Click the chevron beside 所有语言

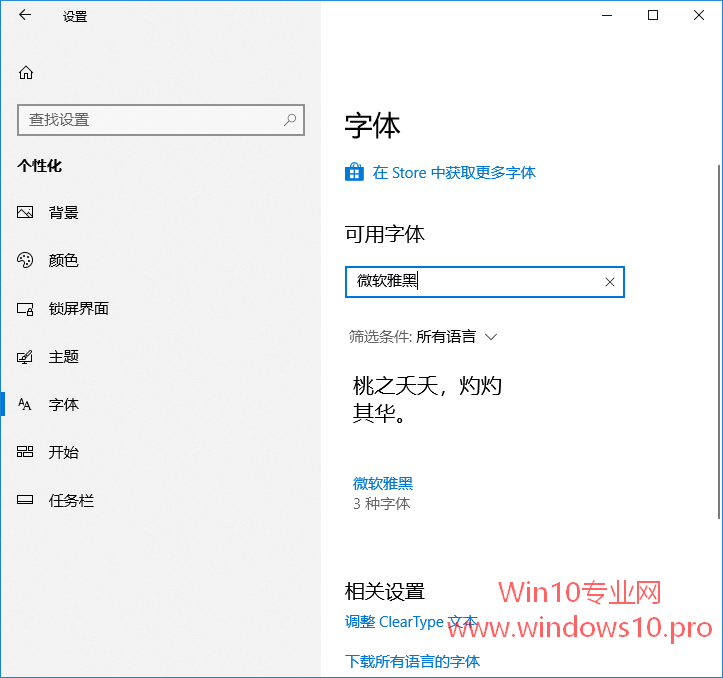pos(491,337)
